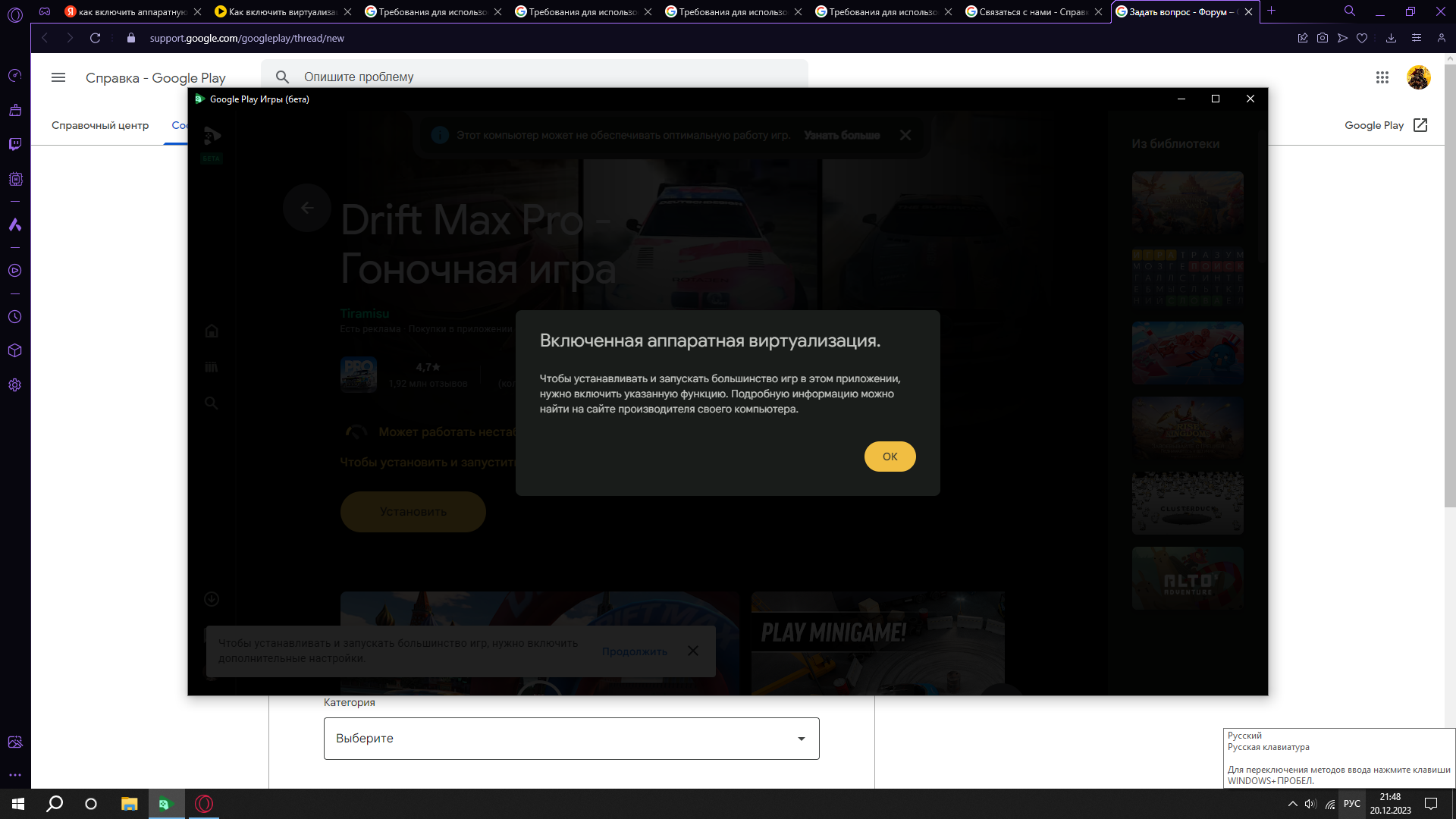
Task: Click the РУС language indicator
Action: coord(1351,804)
